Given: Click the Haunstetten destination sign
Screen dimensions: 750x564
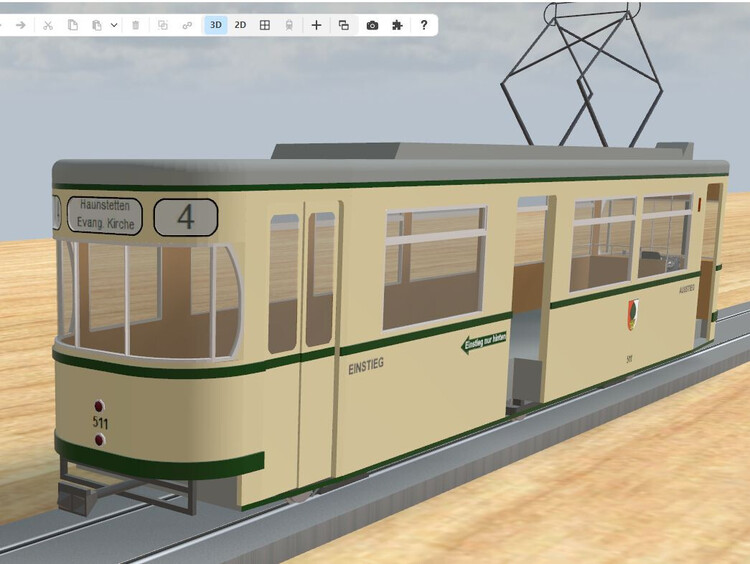Looking at the screenshot, I should (x=105, y=215).
